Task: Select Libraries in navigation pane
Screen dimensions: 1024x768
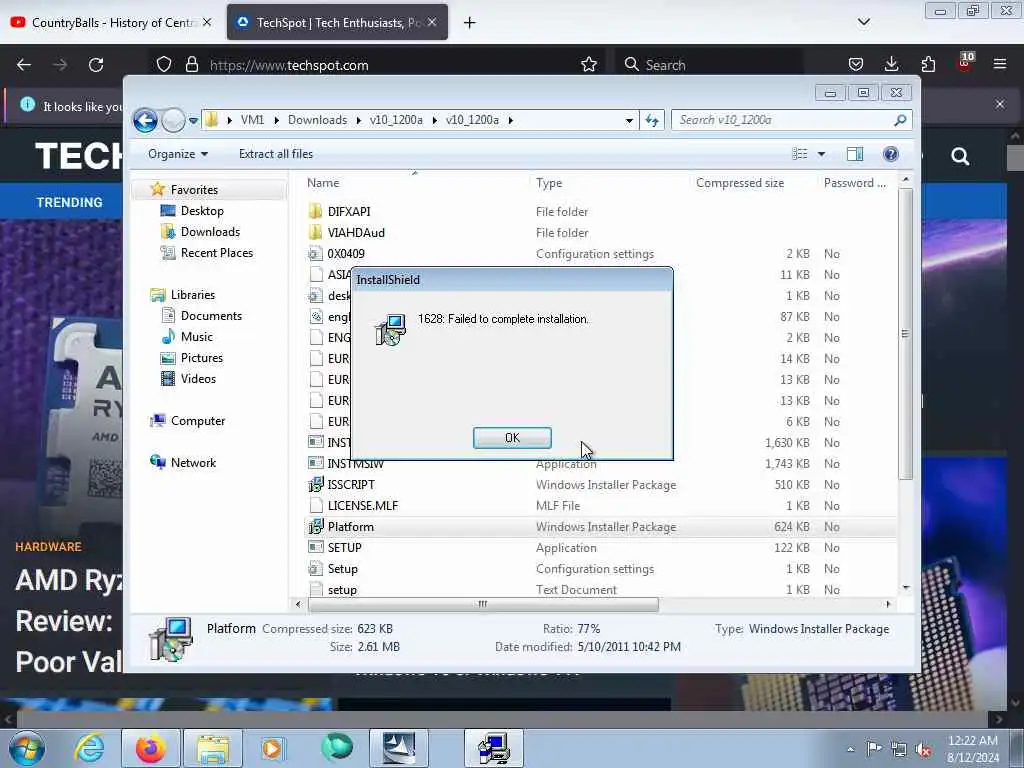Action: pos(193,295)
